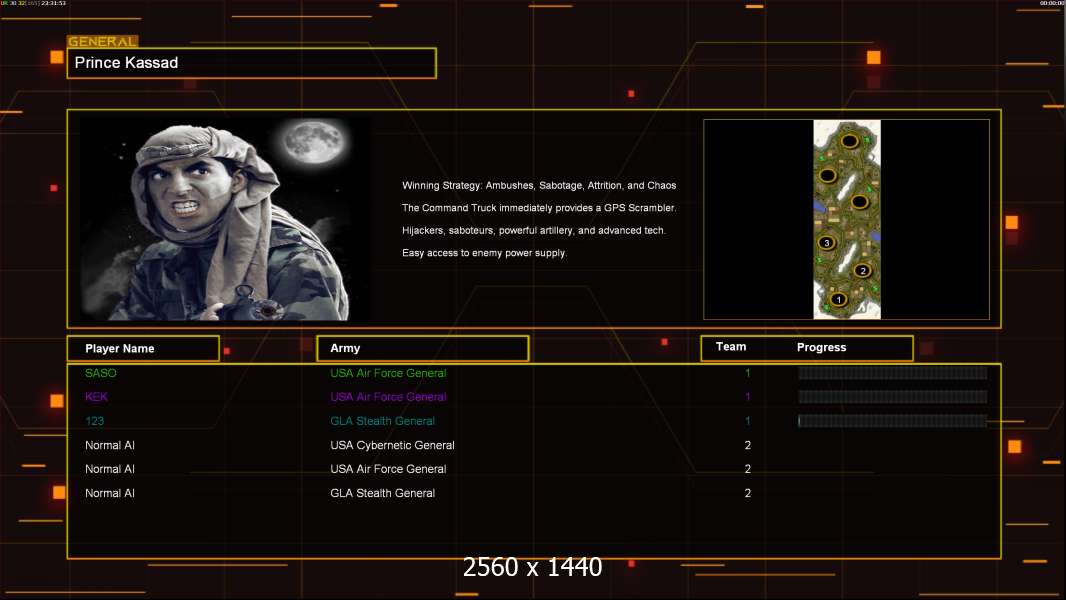This screenshot has width=1066, height=600.
Task: Click team number 1 in SASO's row
Action: 748,373
